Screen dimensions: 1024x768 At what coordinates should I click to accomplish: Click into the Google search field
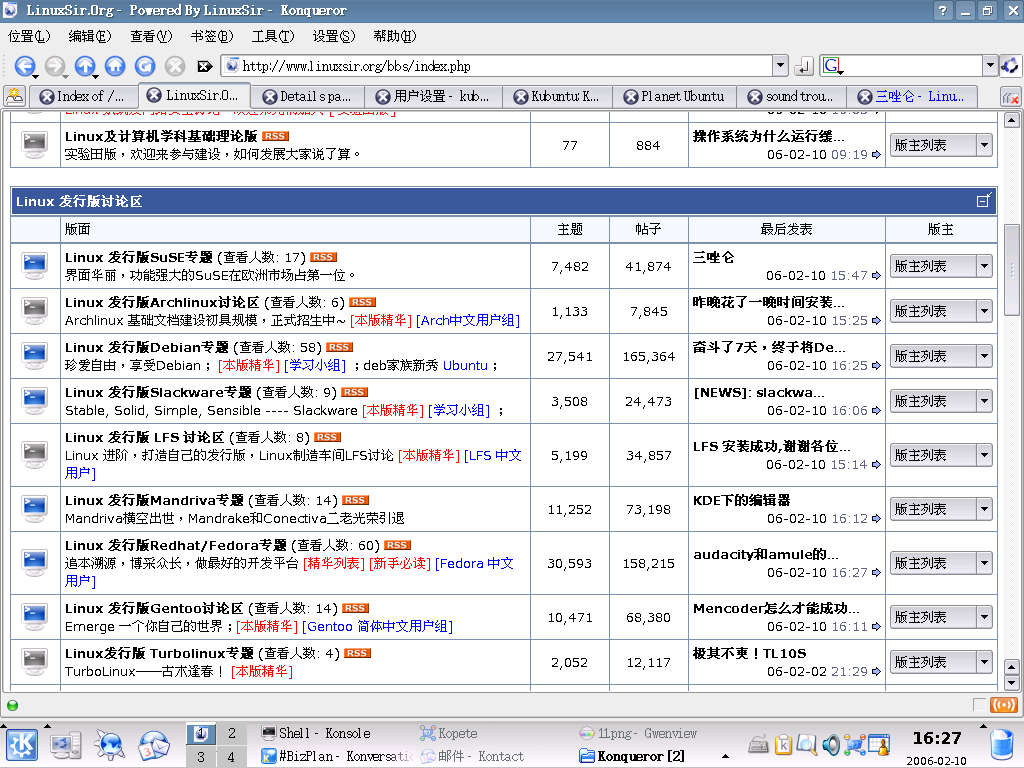913,66
